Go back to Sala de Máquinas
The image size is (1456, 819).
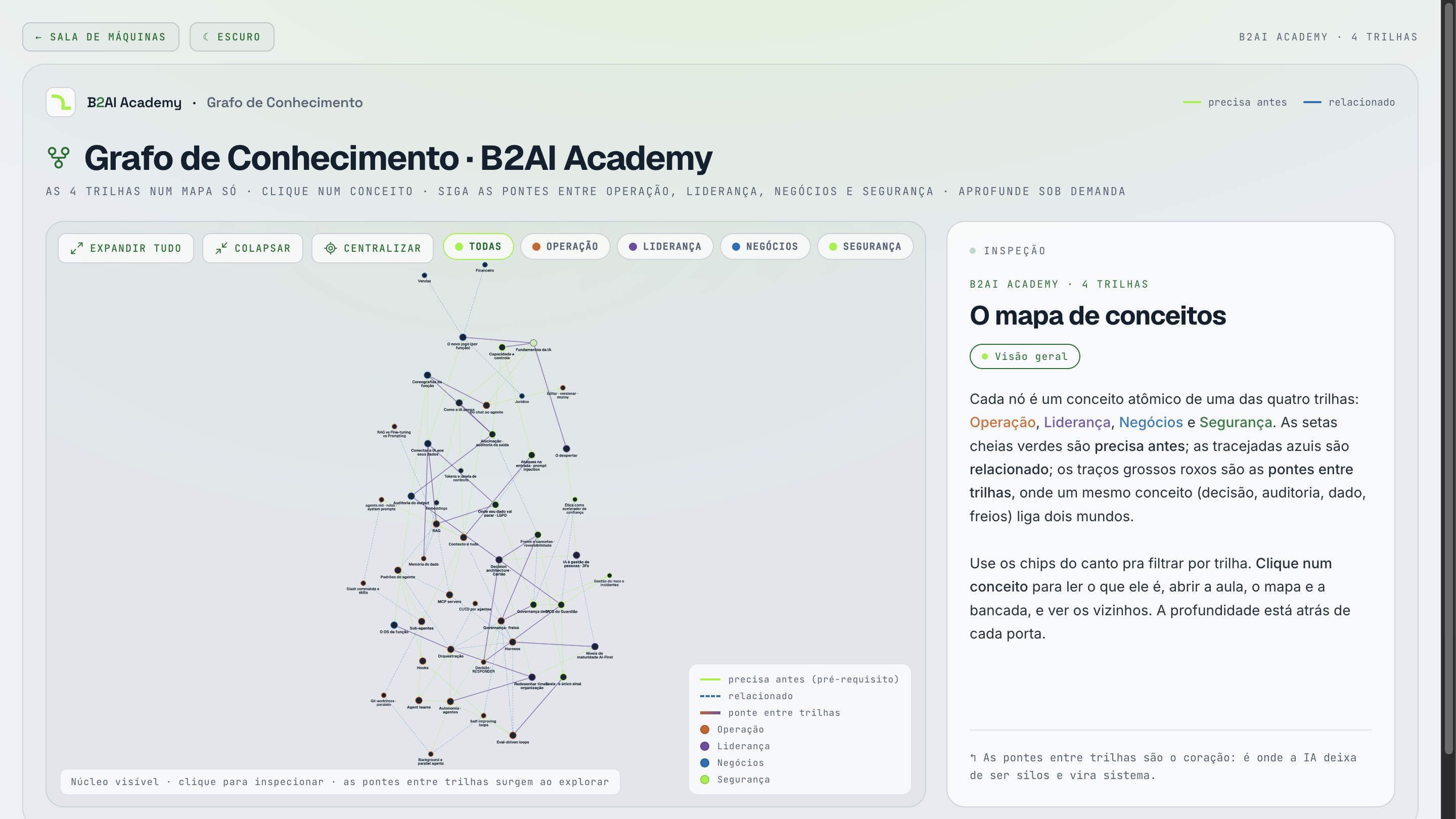pos(101,37)
